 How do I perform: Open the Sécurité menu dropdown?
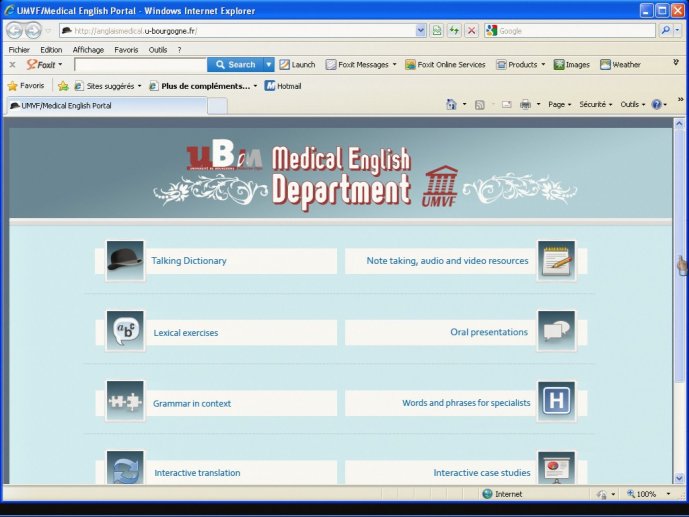coord(595,105)
